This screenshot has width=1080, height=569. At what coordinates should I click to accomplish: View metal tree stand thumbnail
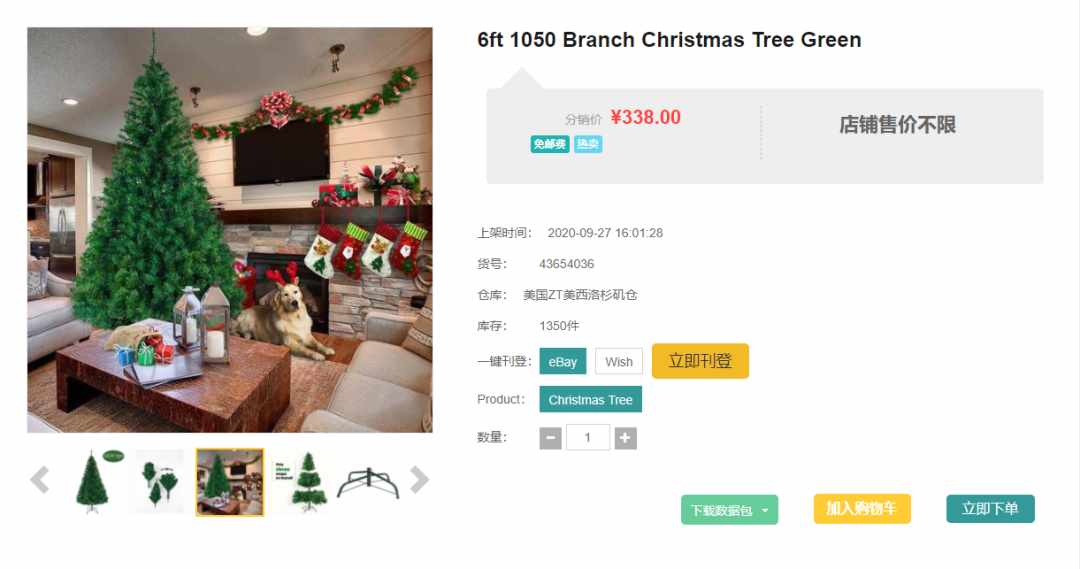coord(368,482)
